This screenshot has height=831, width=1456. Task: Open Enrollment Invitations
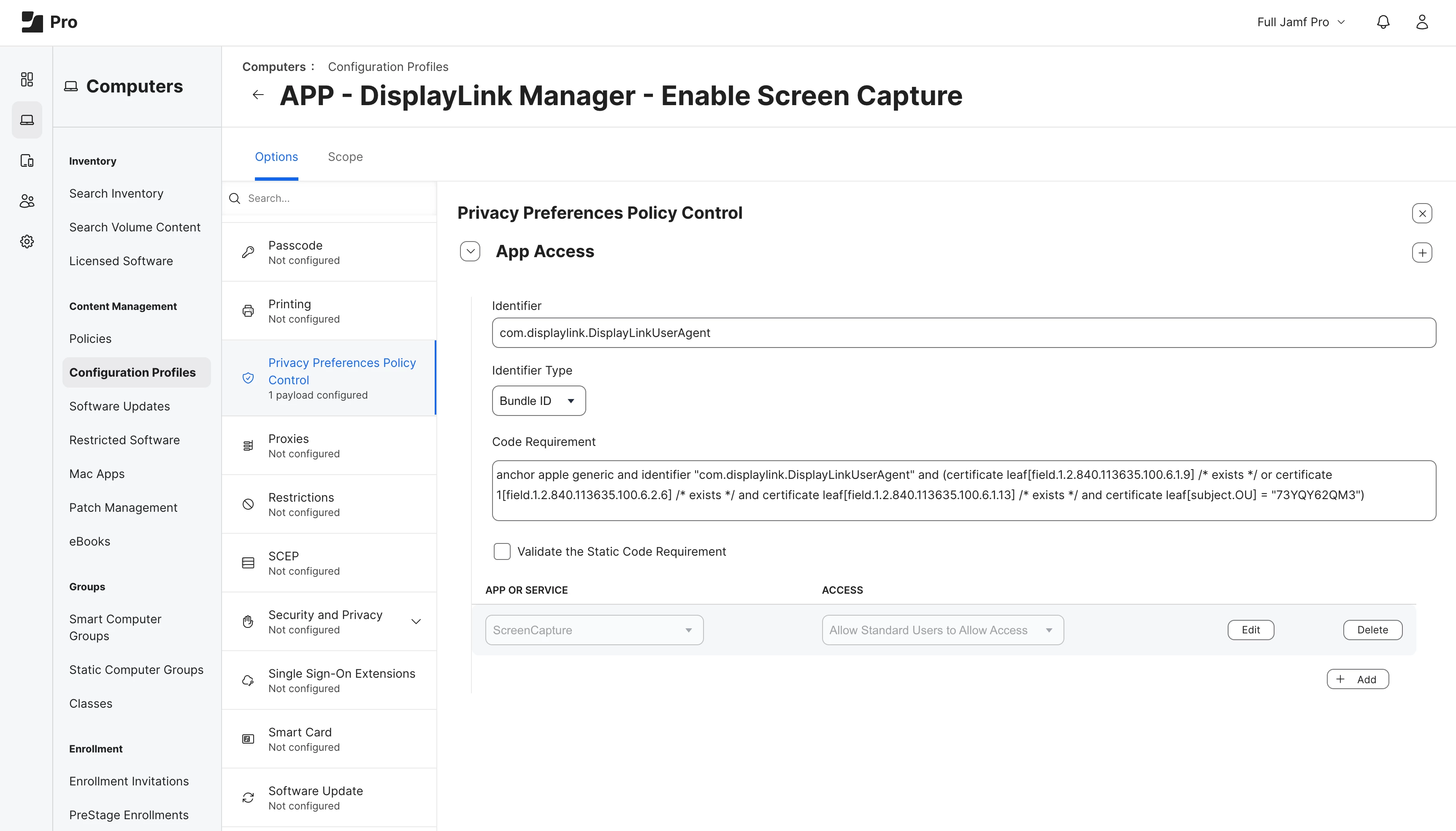click(129, 781)
